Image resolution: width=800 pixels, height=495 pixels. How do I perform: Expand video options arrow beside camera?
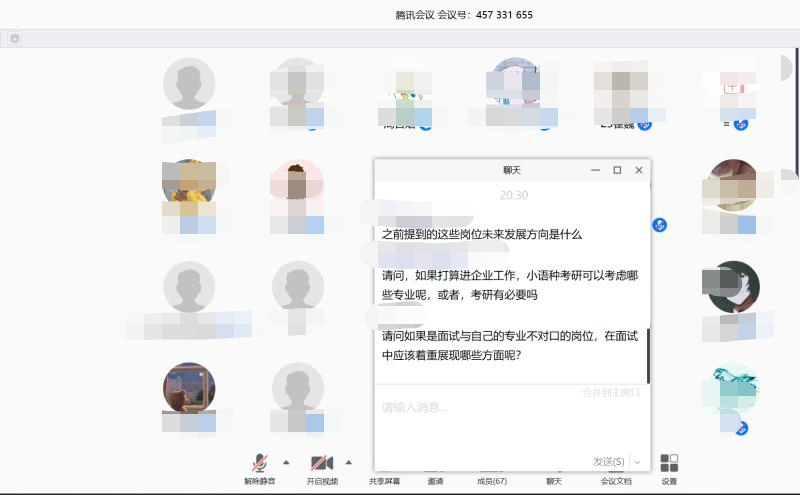[348, 462]
